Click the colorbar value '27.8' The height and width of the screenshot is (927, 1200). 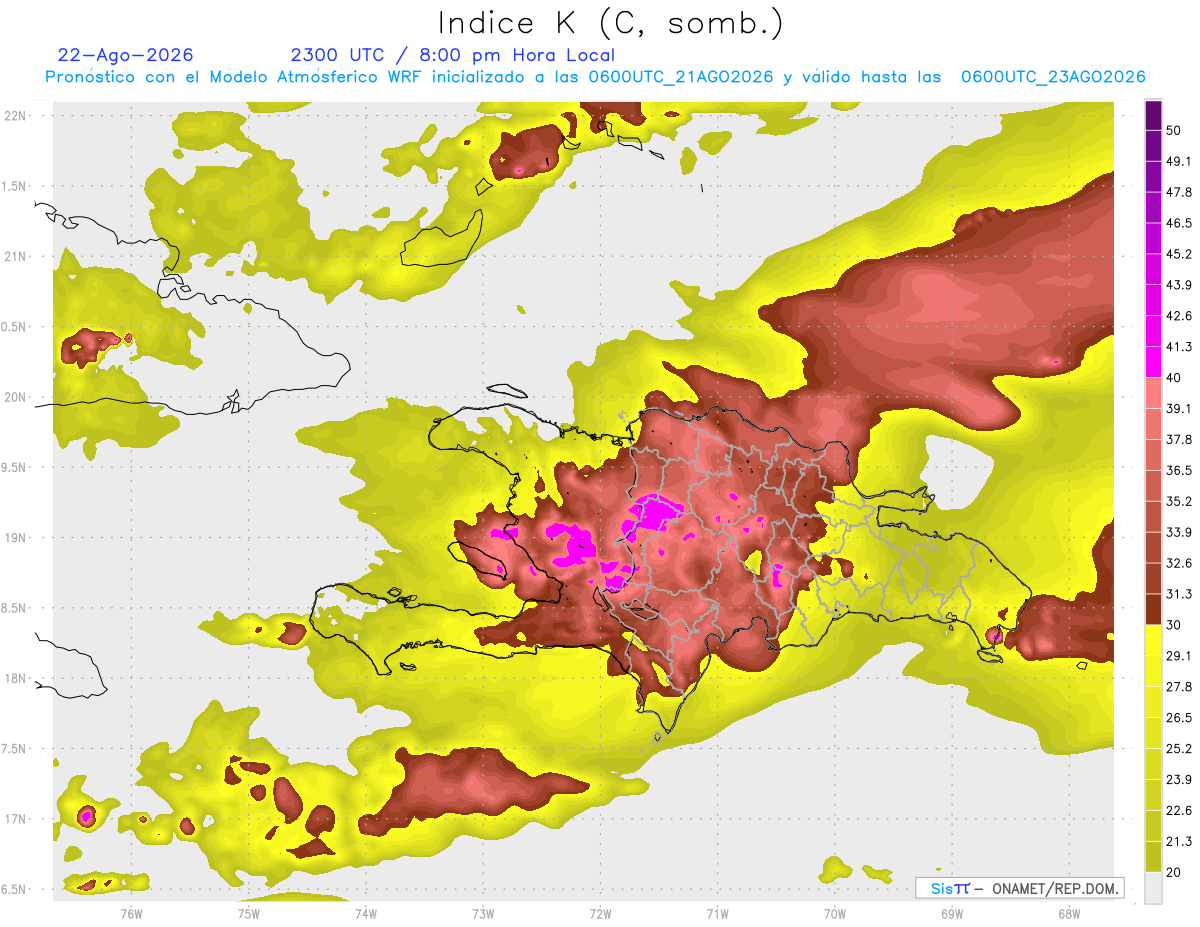pyautogui.click(x=1178, y=687)
